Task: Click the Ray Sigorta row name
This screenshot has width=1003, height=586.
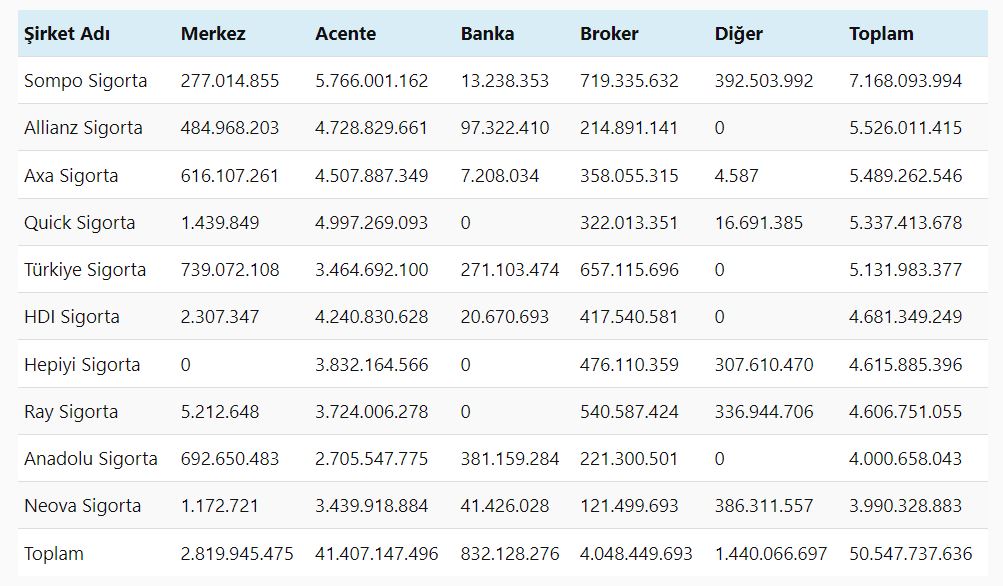Action: click(71, 412)
